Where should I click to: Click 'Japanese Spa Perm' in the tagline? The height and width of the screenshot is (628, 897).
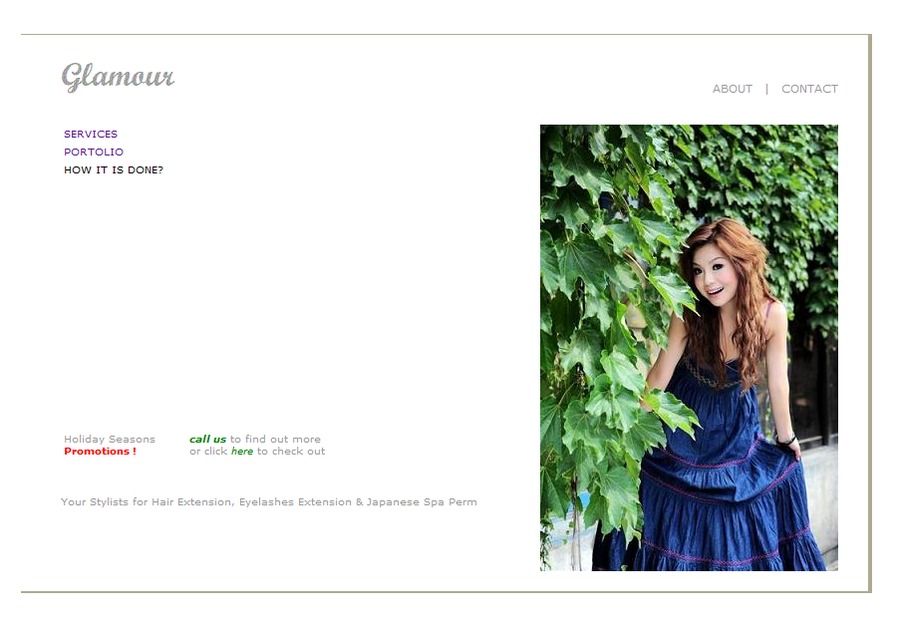coord(422,502)
